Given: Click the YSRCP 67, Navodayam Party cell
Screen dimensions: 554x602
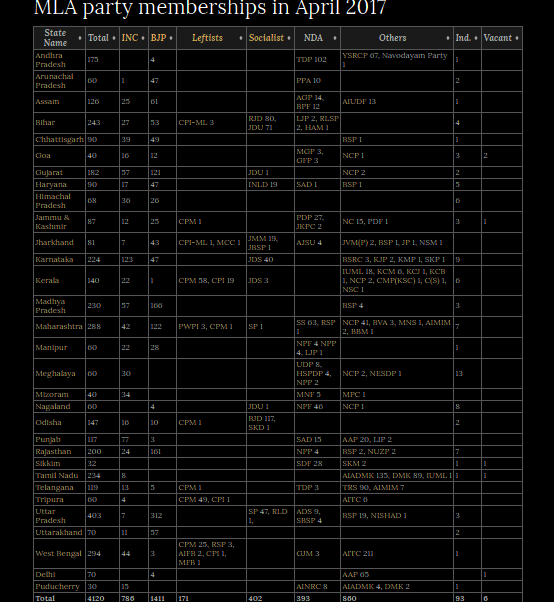Looking at the screenshot, I should tap(397, 60).
